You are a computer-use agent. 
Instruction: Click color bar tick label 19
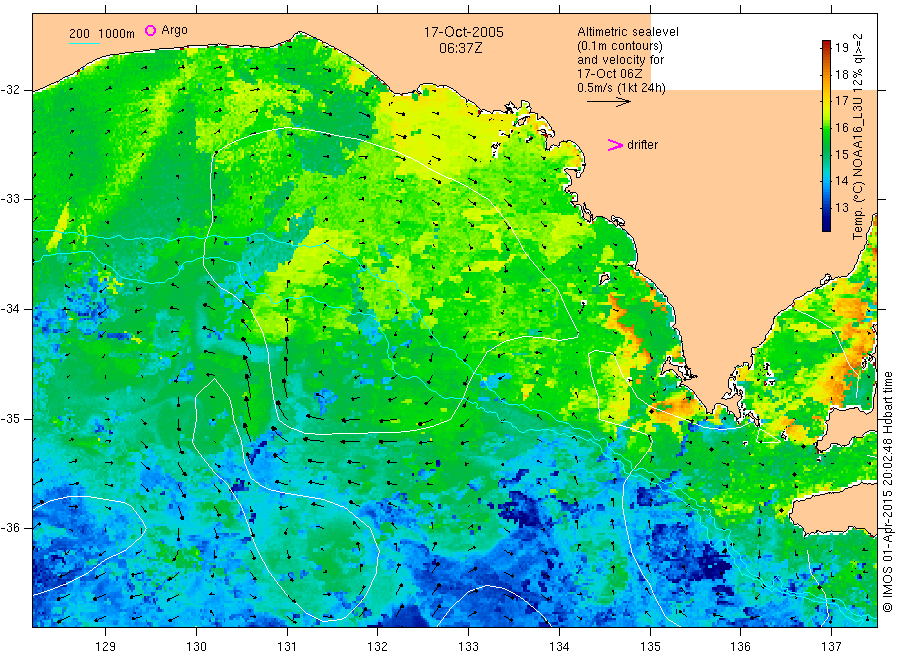(x=841, y=48)
